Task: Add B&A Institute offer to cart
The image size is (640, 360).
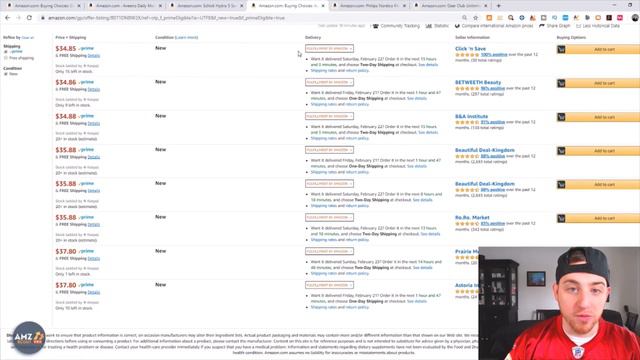Action: (x=604, y=117)
